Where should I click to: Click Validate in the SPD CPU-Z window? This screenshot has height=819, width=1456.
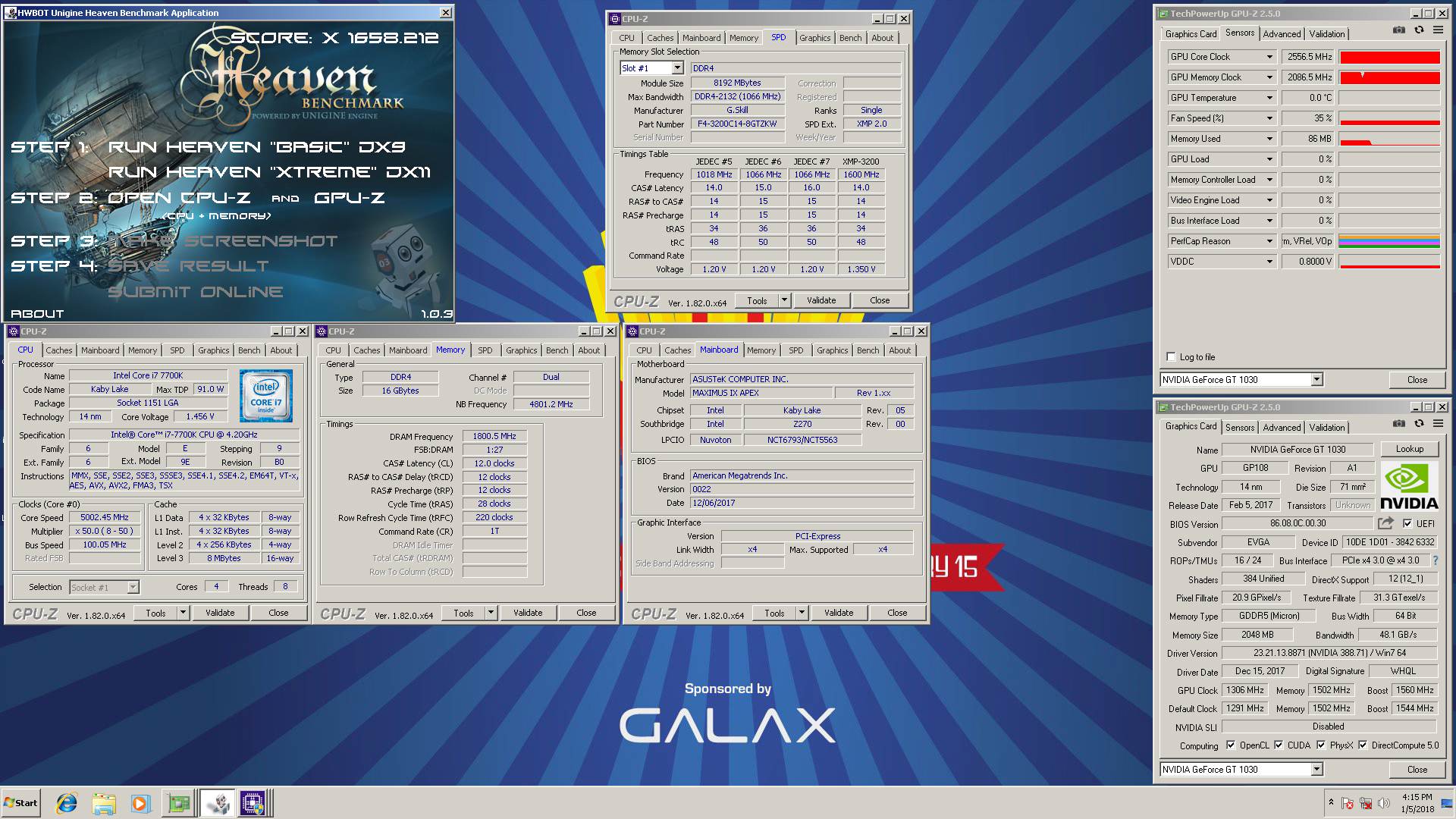(x=821, y=300)
